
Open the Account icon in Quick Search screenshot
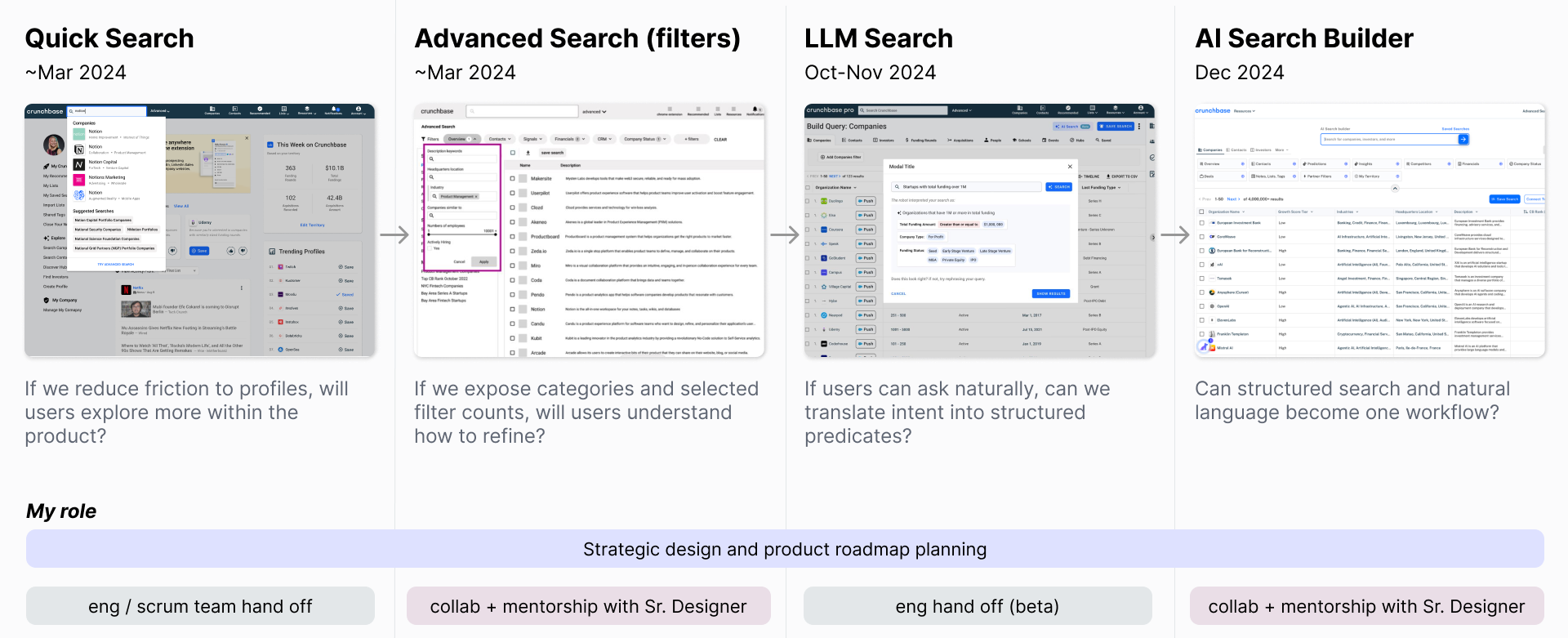click(358, 109)
